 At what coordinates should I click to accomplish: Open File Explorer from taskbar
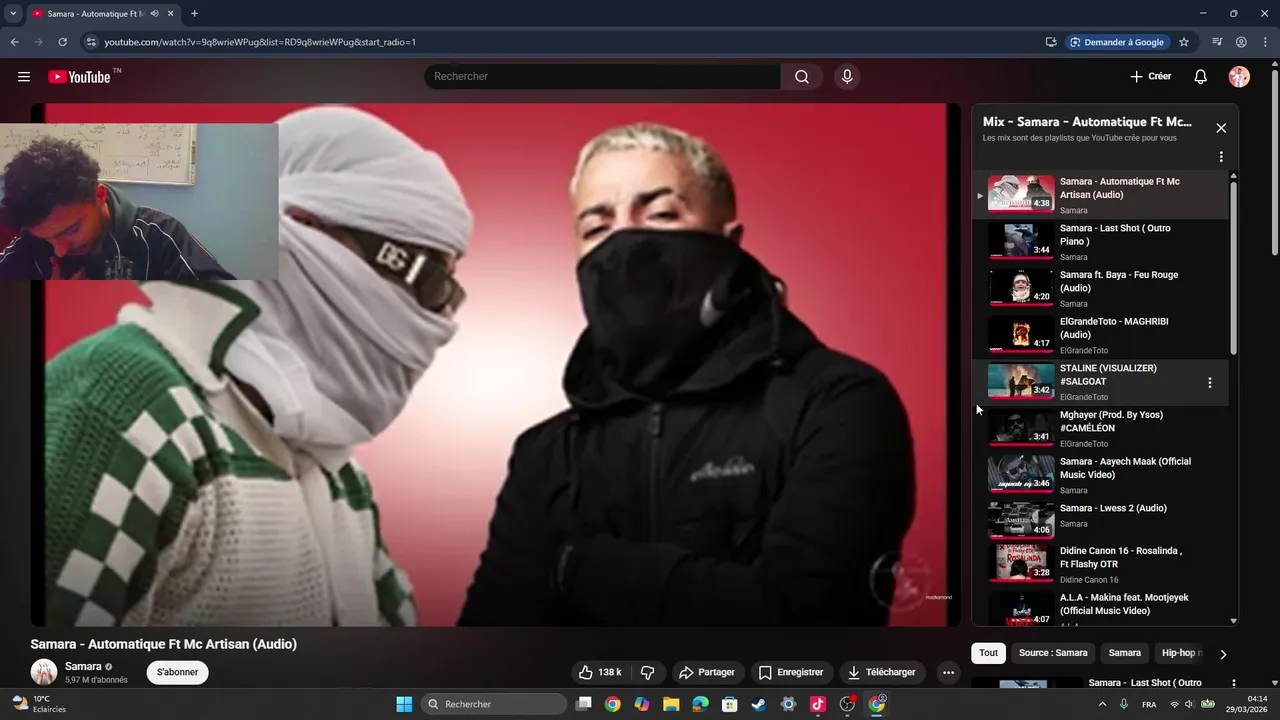(x=671, y=704)
